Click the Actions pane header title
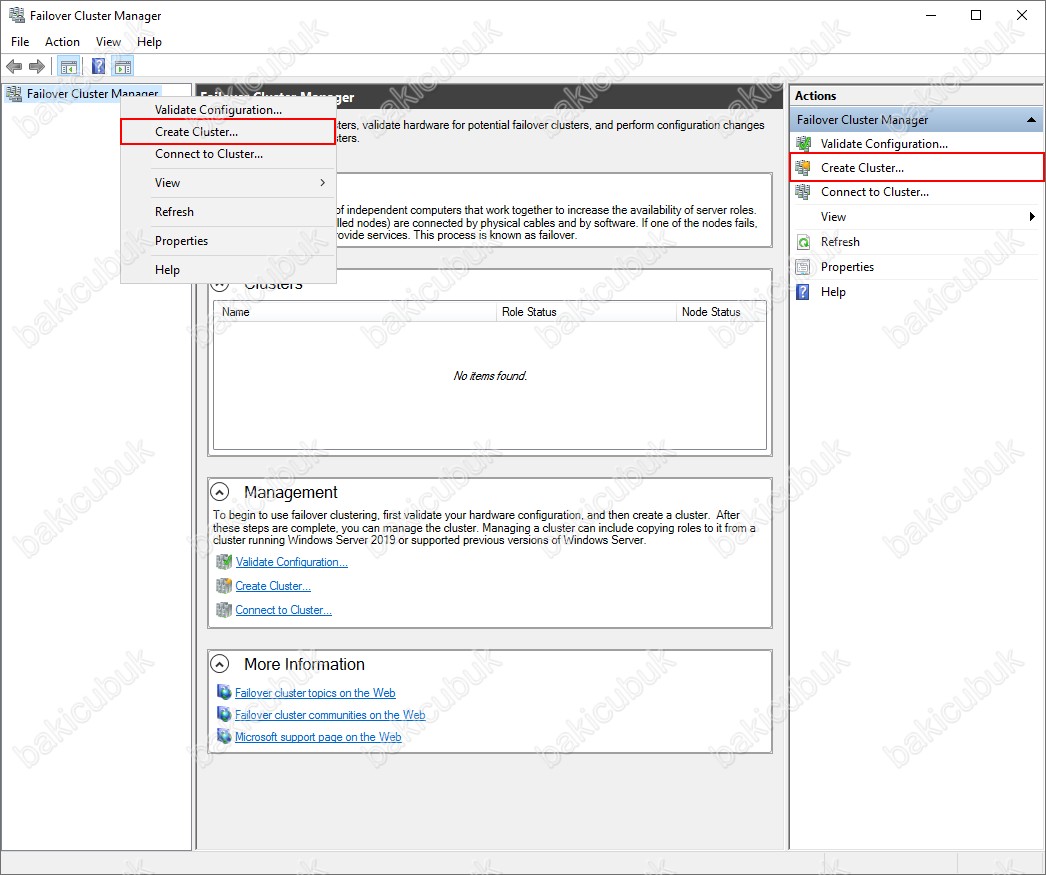 click(815, 95)
